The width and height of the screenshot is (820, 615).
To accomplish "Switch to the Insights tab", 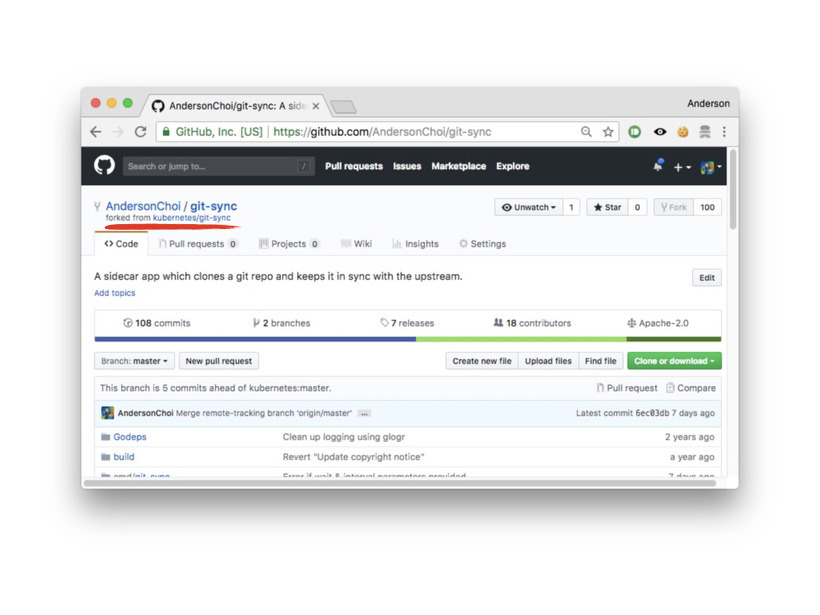I will point(416,244).
